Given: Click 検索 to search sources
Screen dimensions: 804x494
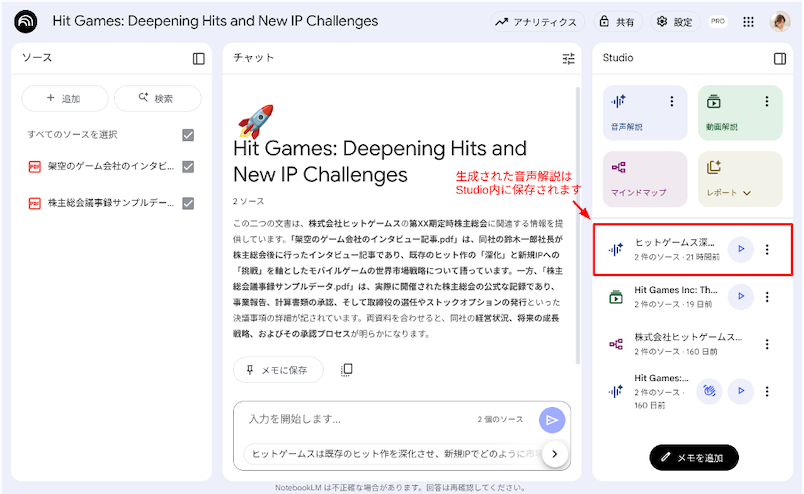Looking at the screenshot, I should point(157,98).
